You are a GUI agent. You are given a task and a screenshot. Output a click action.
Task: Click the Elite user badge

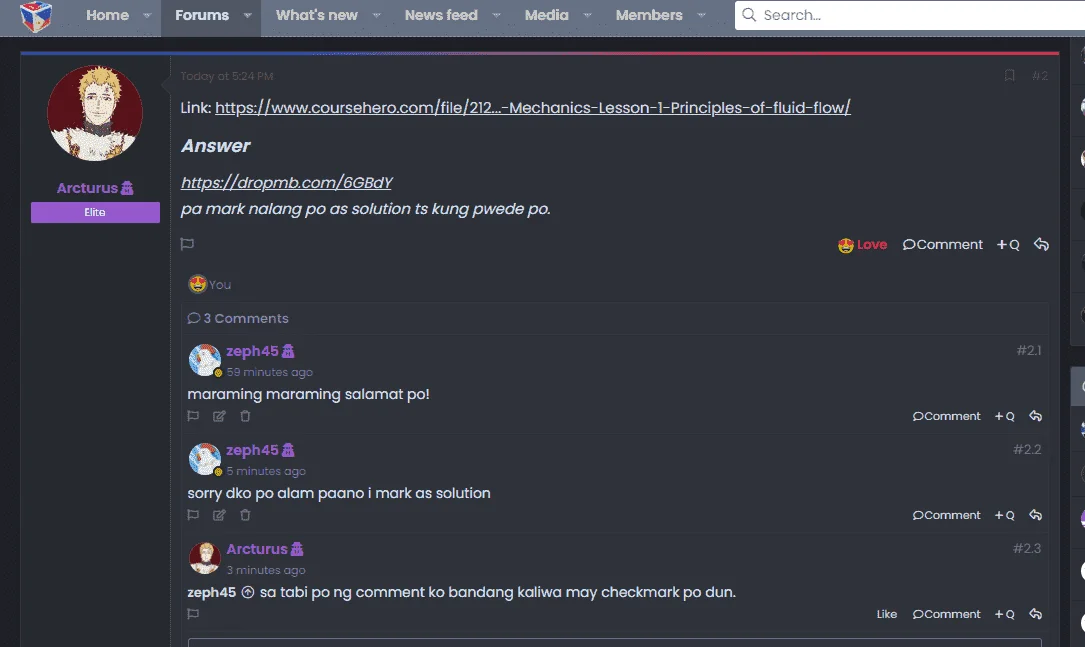coord(95,212)
